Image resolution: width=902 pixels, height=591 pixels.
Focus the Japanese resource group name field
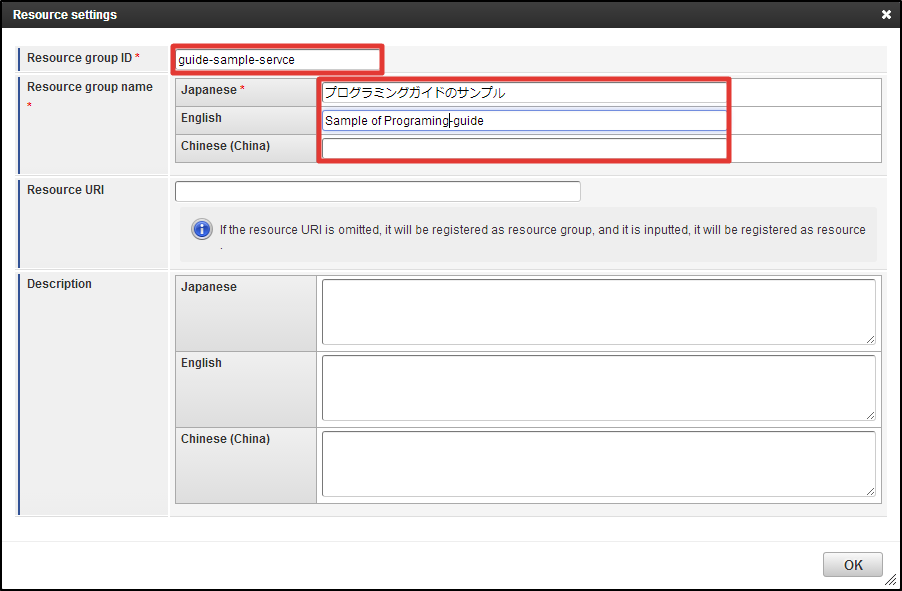pos(524,93)
